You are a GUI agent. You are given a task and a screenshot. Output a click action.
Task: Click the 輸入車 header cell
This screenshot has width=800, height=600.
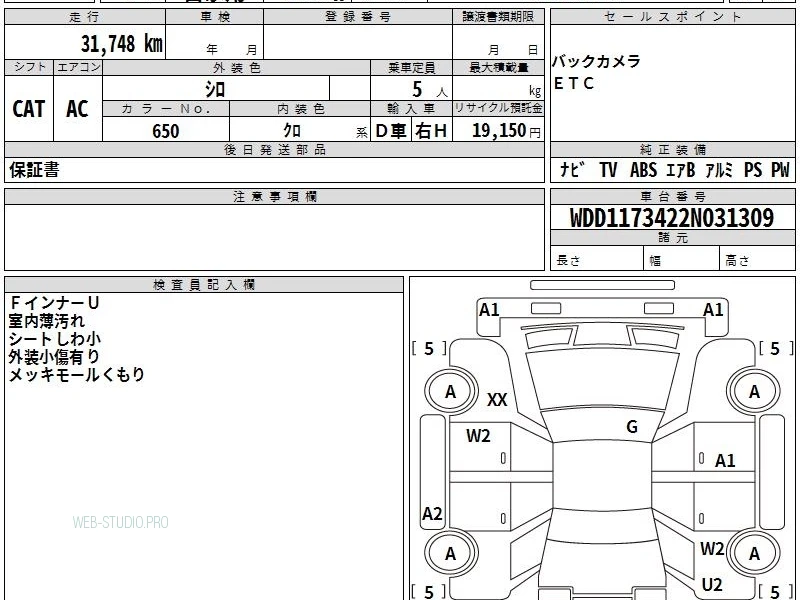tap(411, 109)
